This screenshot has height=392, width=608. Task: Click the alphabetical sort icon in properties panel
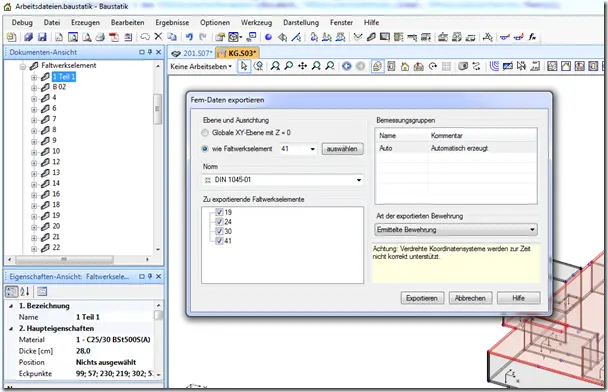pos(25,292)
